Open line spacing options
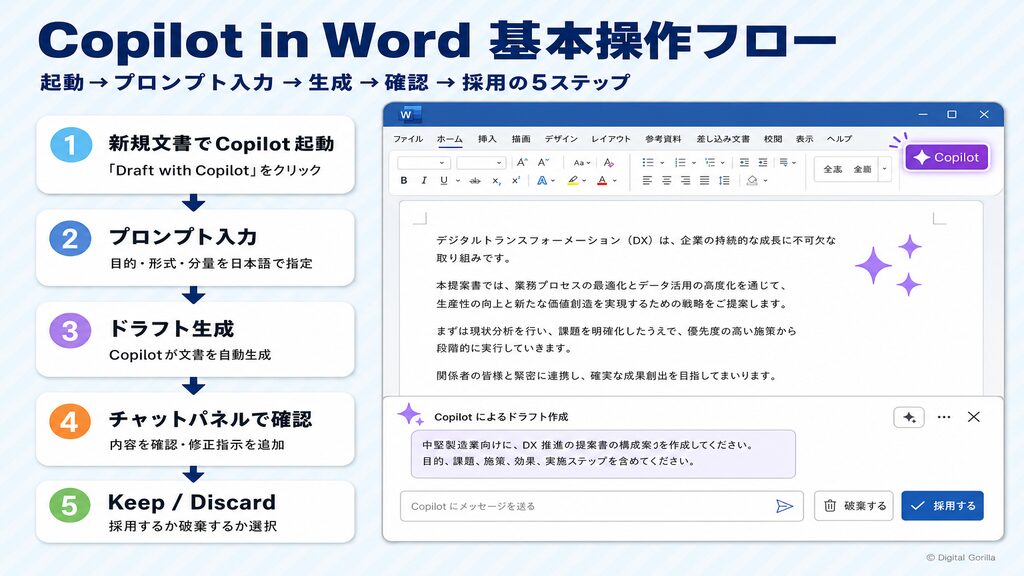The height and width of the screenshot is (576, 1024). coord(724,180)
